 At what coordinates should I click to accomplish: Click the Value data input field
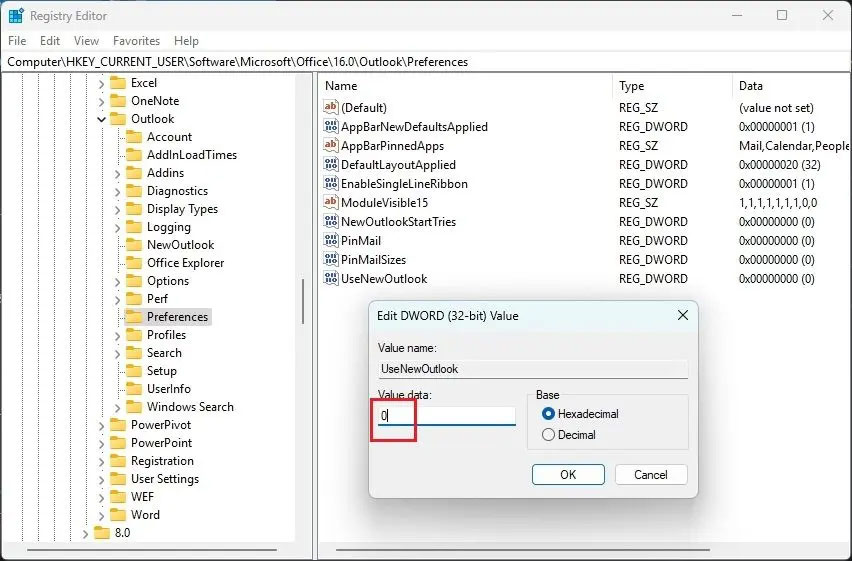point(447,416)
